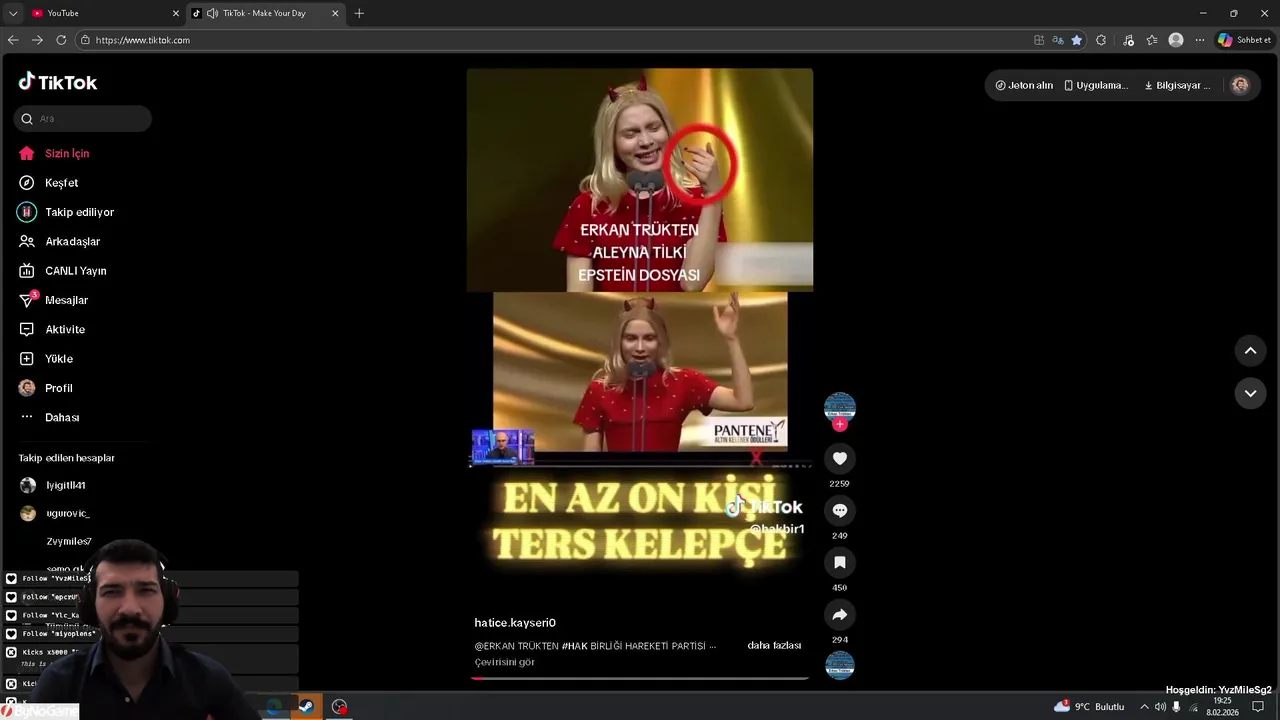Open a new browser tab

coord(359,13)
